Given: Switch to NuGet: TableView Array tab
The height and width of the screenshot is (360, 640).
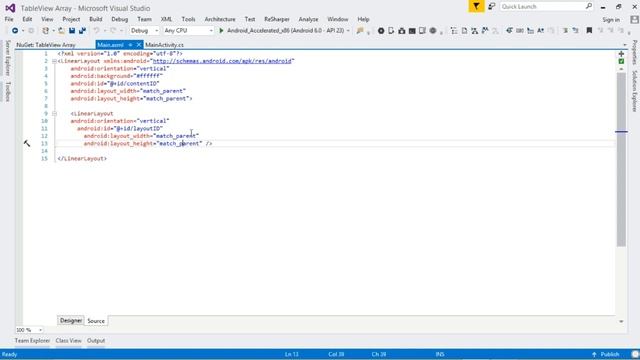Looking at the screenshot, I should [46, 45].
